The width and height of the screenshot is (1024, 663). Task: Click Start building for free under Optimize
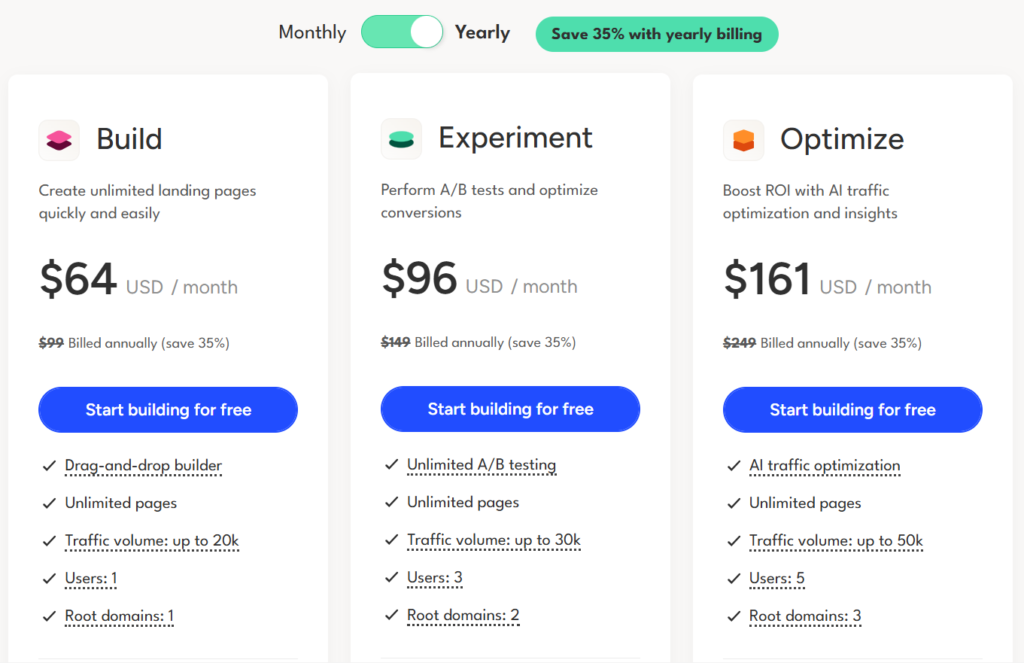(x=852, y=409)
